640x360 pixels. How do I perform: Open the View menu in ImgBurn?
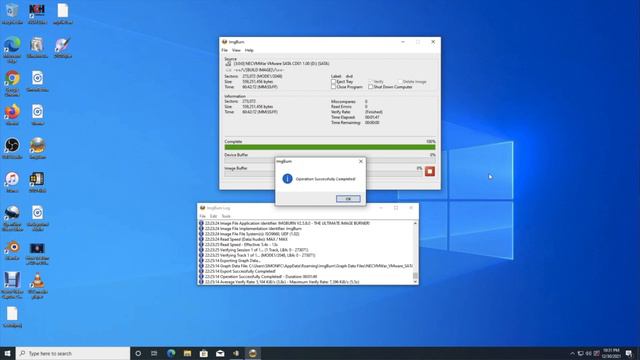236,50
